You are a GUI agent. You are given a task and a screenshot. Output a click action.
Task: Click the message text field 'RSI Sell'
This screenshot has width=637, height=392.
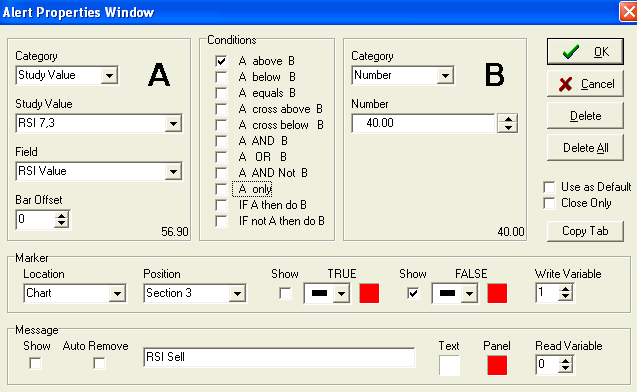(x=279, y=357)
